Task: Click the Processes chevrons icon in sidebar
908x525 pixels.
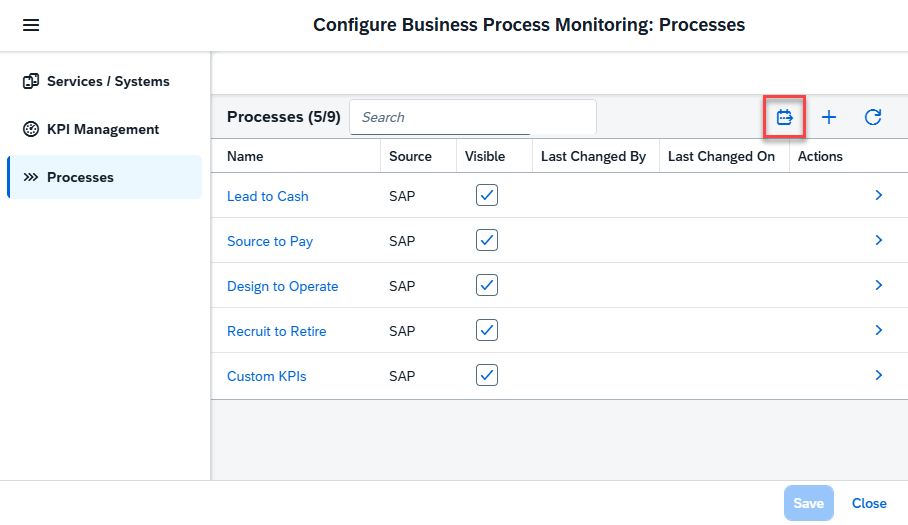Action: point(31,177)
